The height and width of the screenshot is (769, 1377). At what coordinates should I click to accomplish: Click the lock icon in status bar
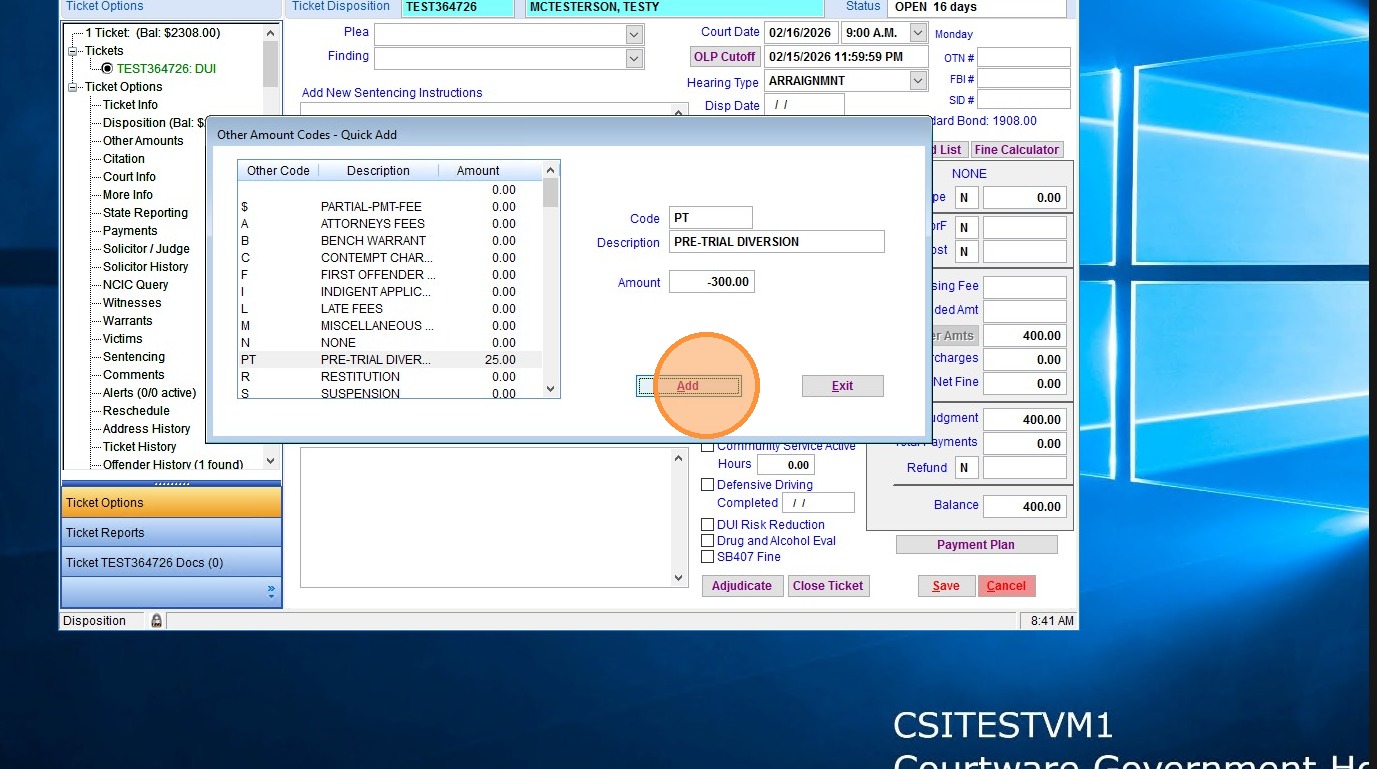pos(156,621)
